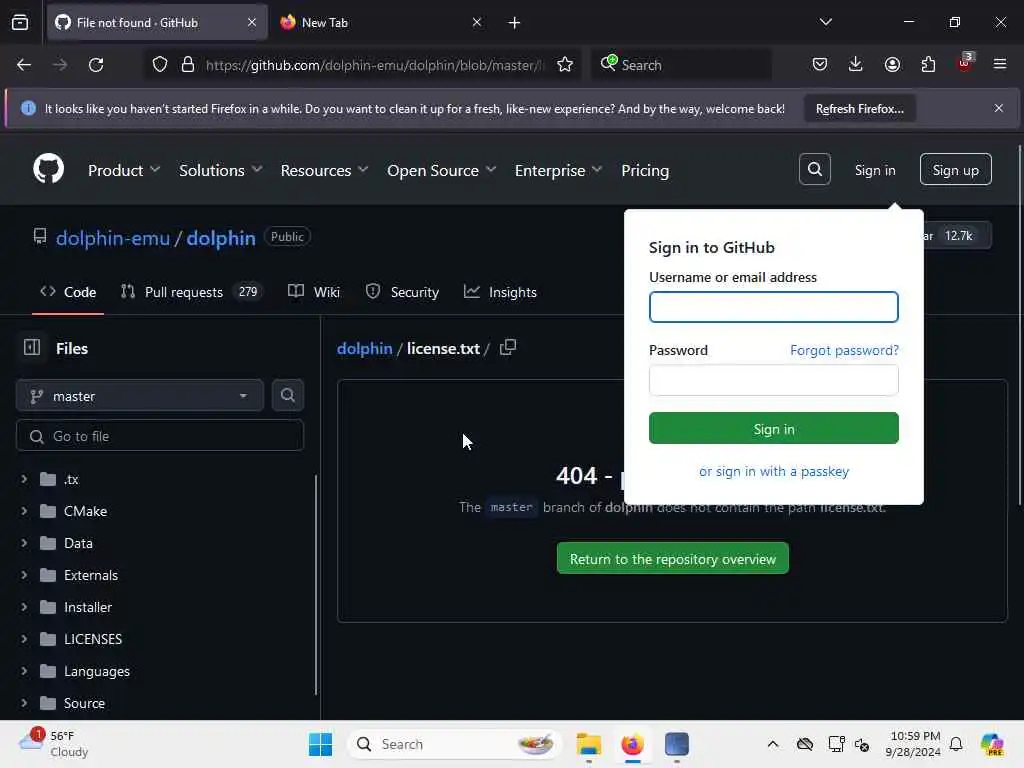Open Copilot preview icon in taskbar

tap(992, 744)
